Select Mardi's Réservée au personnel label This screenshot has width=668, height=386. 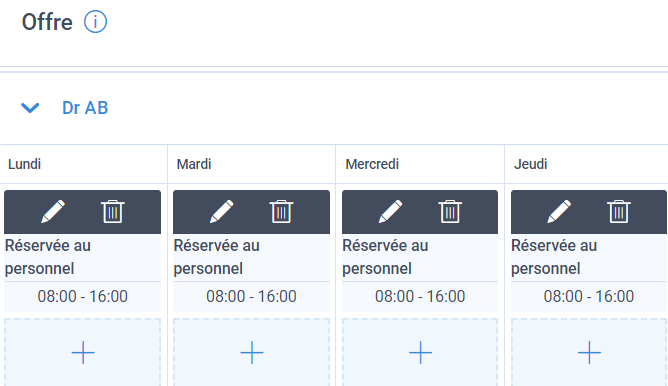pos(216,257)
